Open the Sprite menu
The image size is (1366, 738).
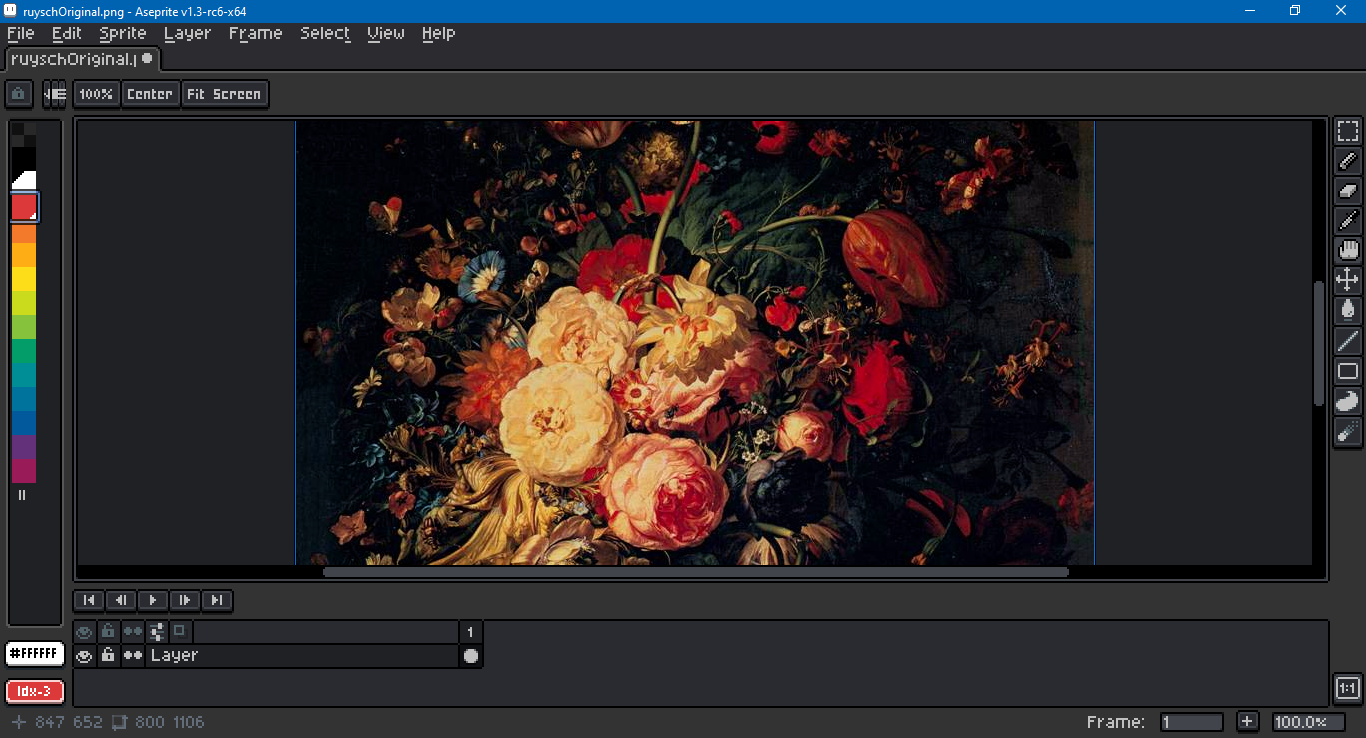123,33
